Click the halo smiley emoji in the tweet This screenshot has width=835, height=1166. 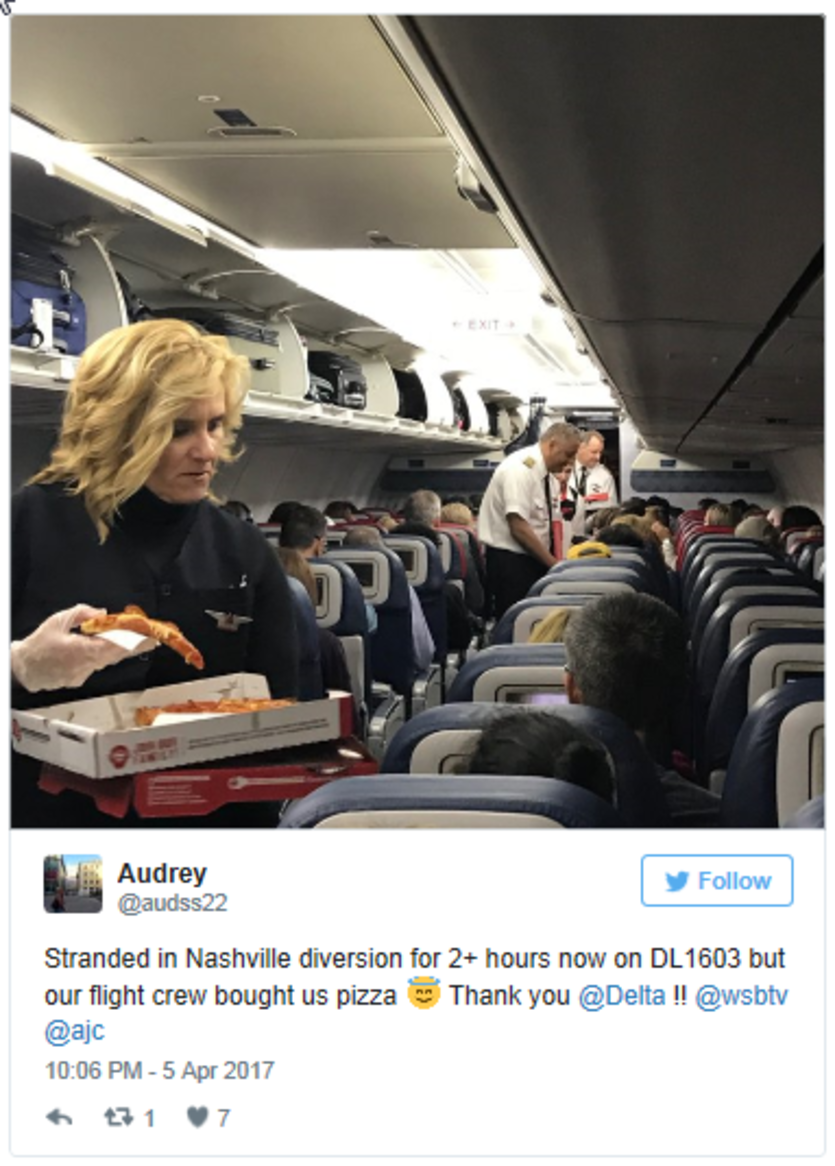[423, 993]
